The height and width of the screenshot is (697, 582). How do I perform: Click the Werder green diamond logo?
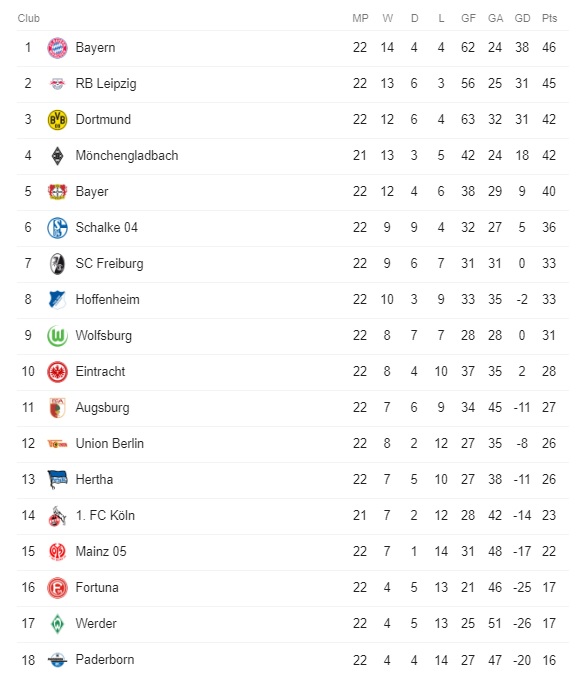pos(57,624)
